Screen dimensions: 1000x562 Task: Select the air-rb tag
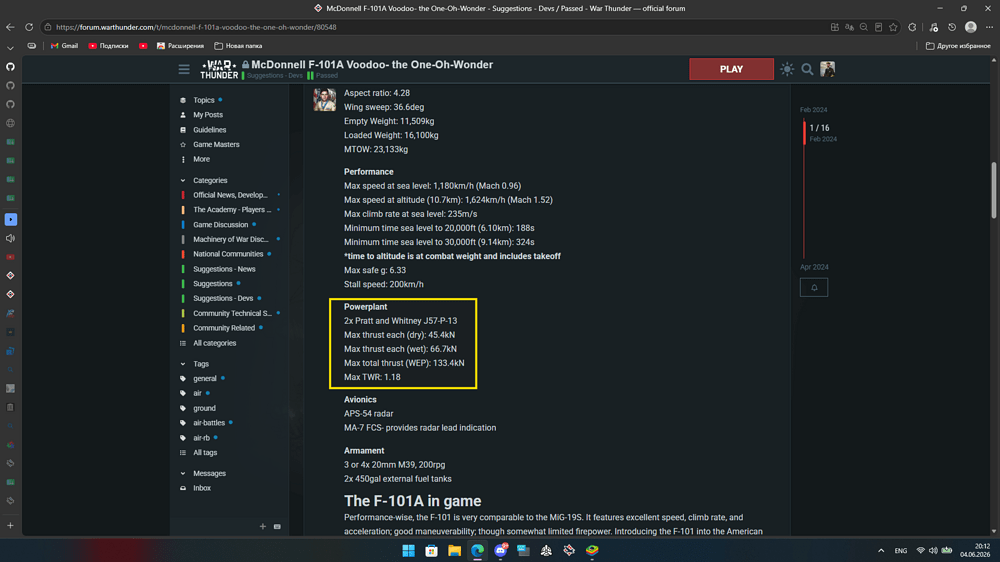[201, 438]
